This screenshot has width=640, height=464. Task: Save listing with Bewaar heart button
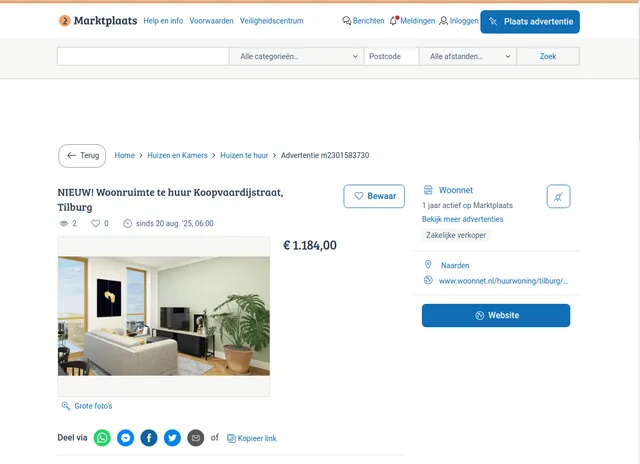[374, 196]
